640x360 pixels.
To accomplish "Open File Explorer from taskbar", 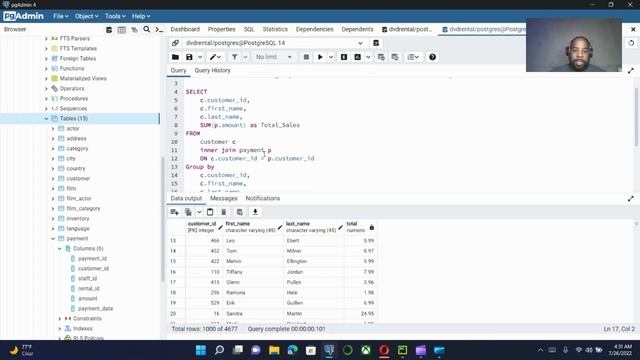I will coord(274,350).
